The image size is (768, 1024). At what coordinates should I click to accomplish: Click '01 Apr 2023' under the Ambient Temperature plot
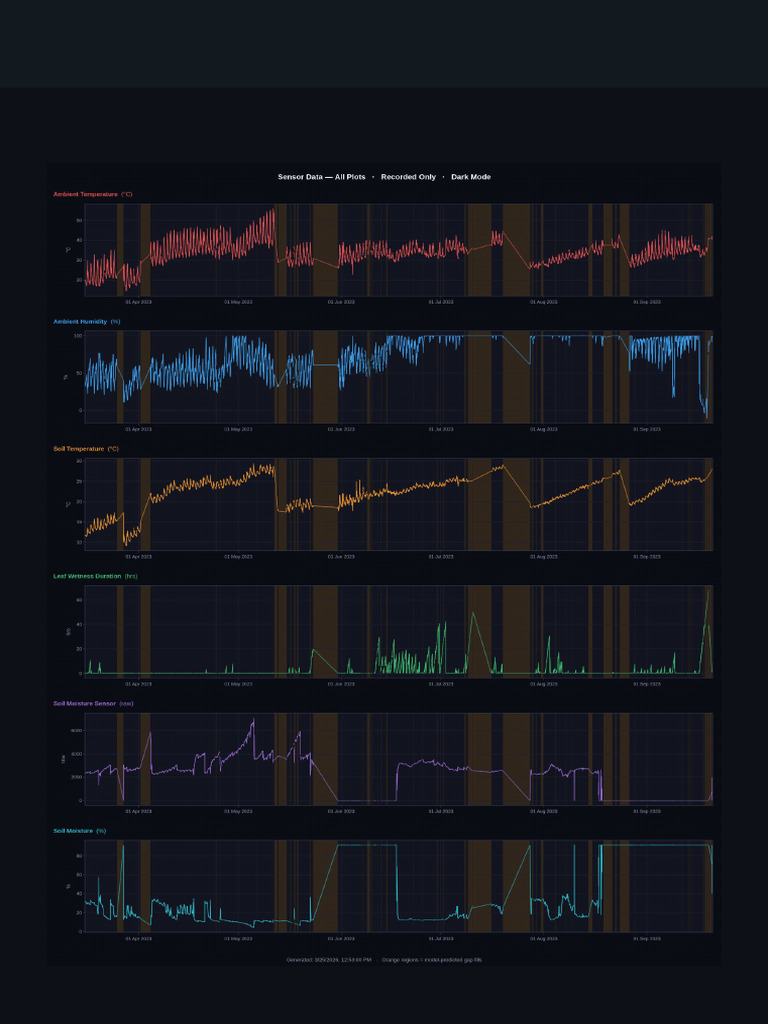(138, 302)
